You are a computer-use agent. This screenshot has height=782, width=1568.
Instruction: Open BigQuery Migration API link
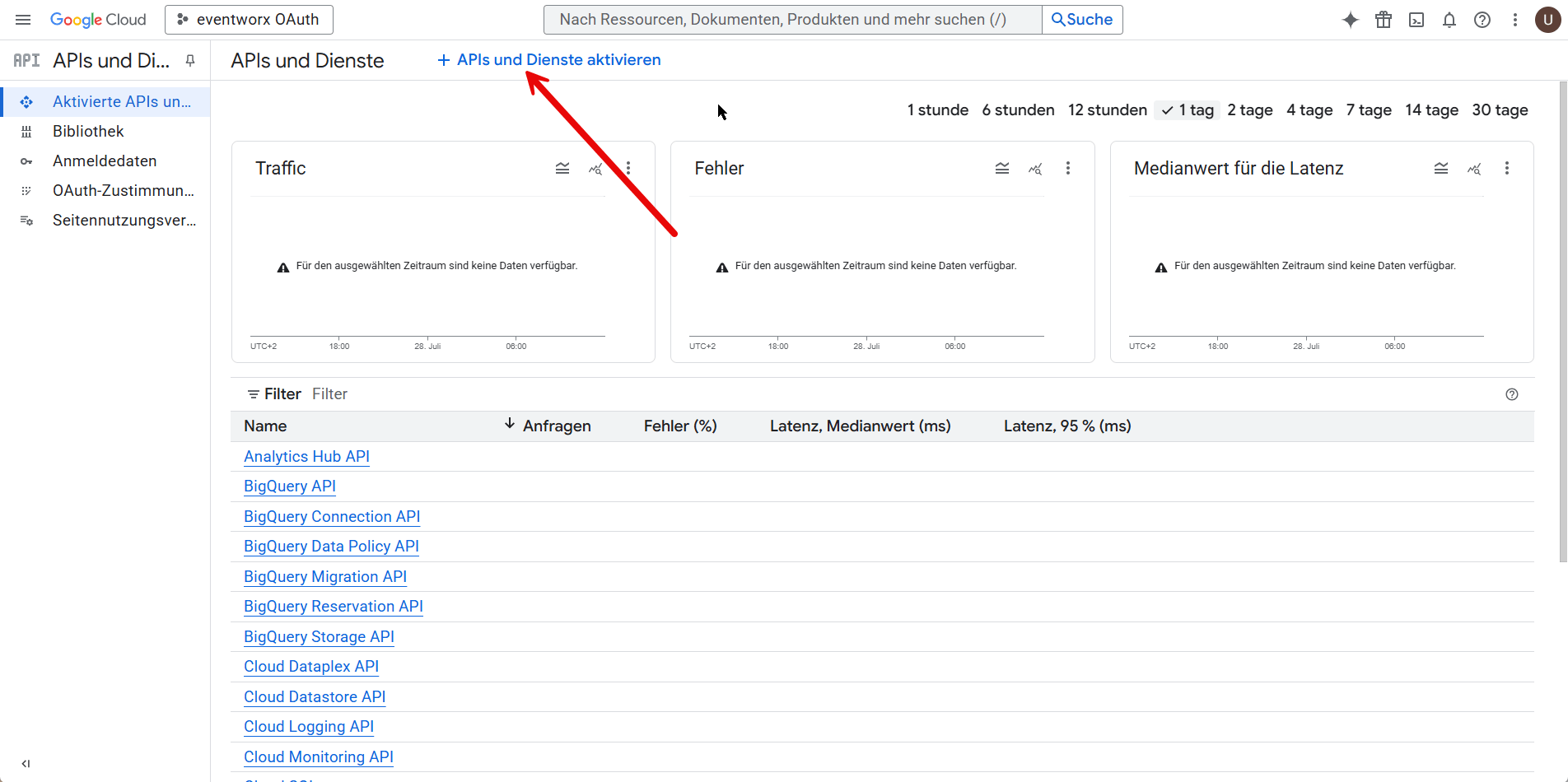tap(325, 577)
